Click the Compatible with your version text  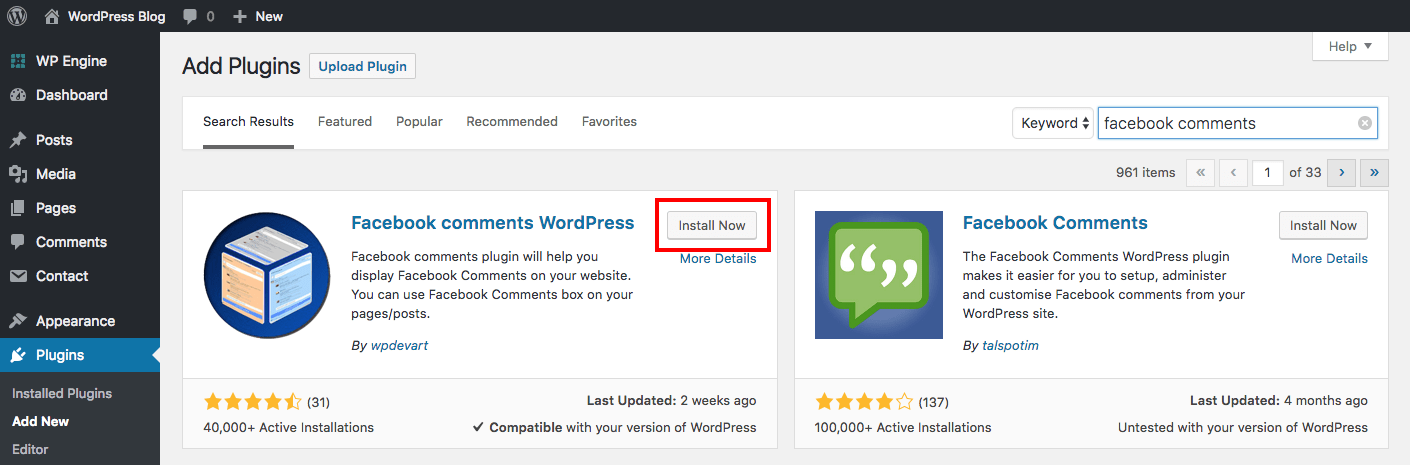tap(615, 427)
